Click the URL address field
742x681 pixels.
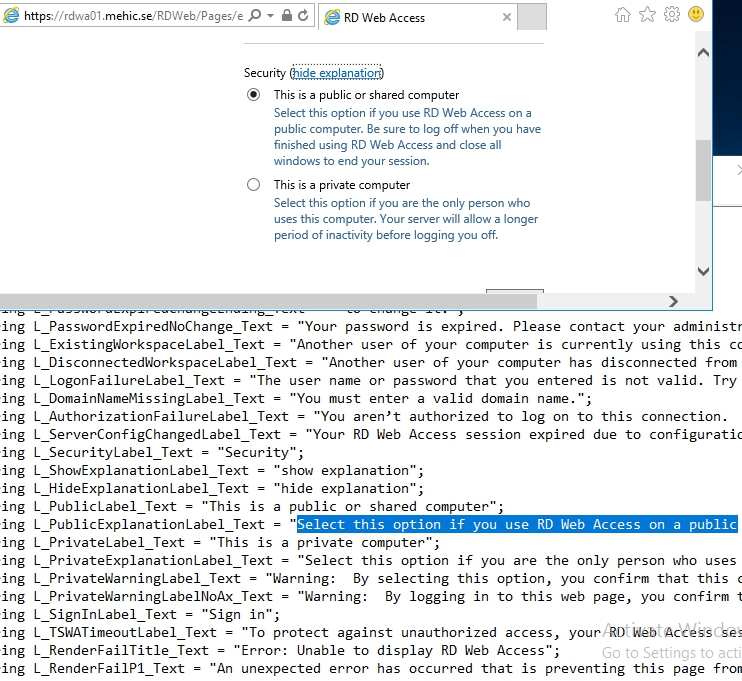point(130,17)
